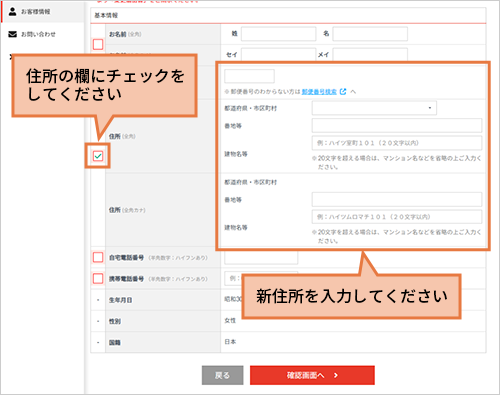Open the 郵便番号検索 link
The width and height of the screenshot is (500, 395).
coord(319,92)
